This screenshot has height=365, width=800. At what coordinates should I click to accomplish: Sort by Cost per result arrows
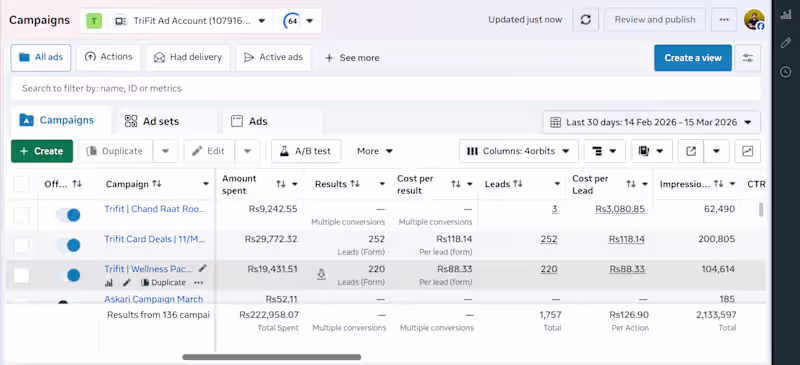click(x=456, y=184)
